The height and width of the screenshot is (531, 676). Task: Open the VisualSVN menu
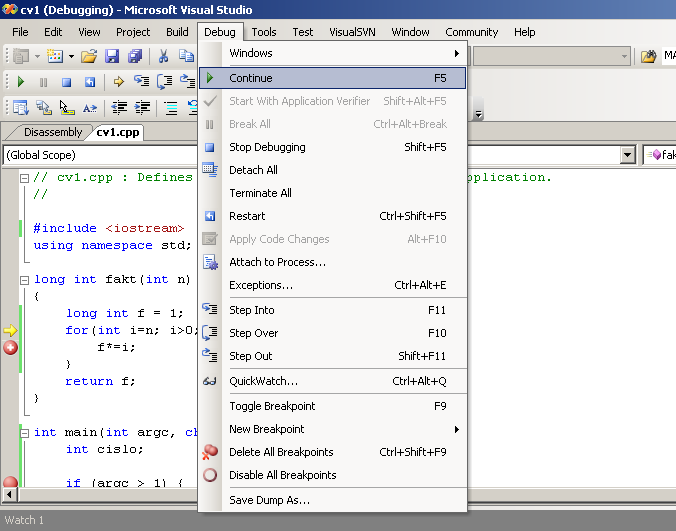tap(352, 32)
